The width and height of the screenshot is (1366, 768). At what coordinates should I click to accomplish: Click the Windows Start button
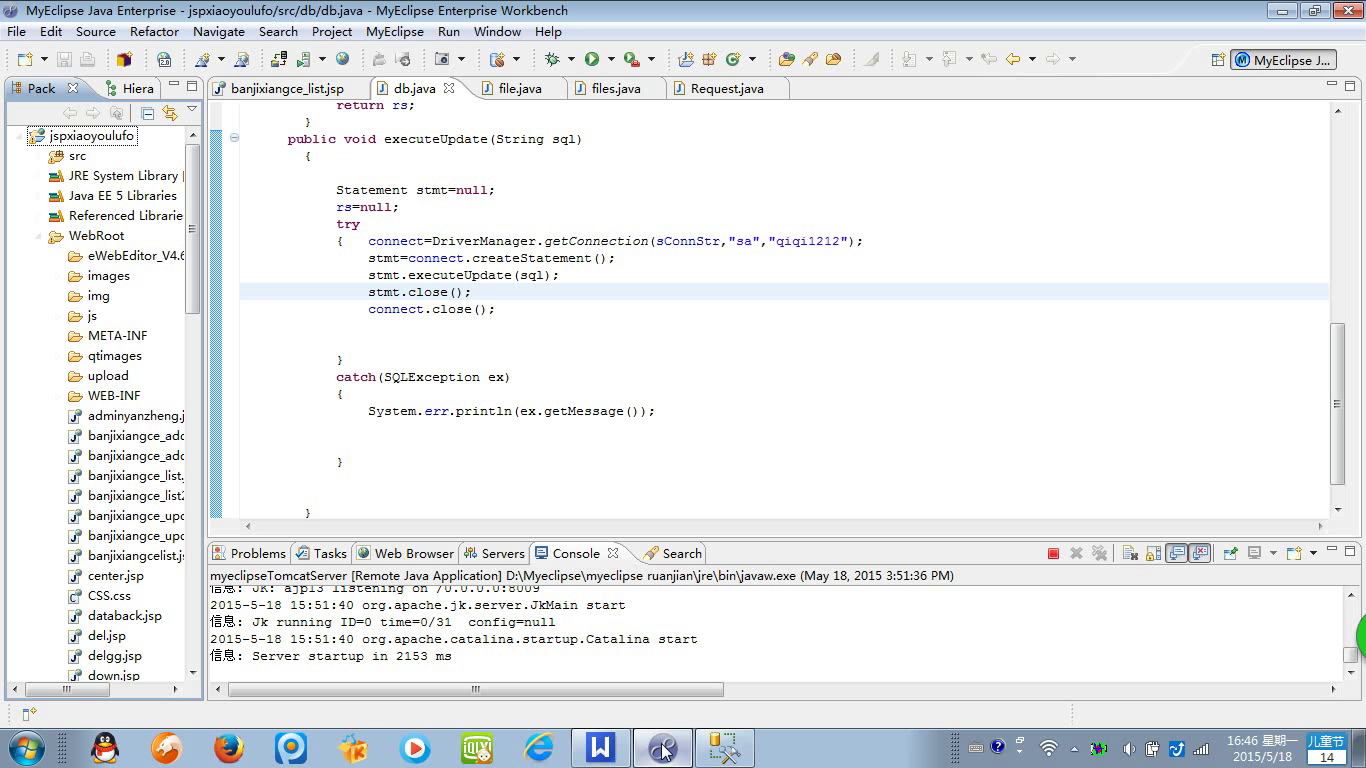(x=25, y=747)
